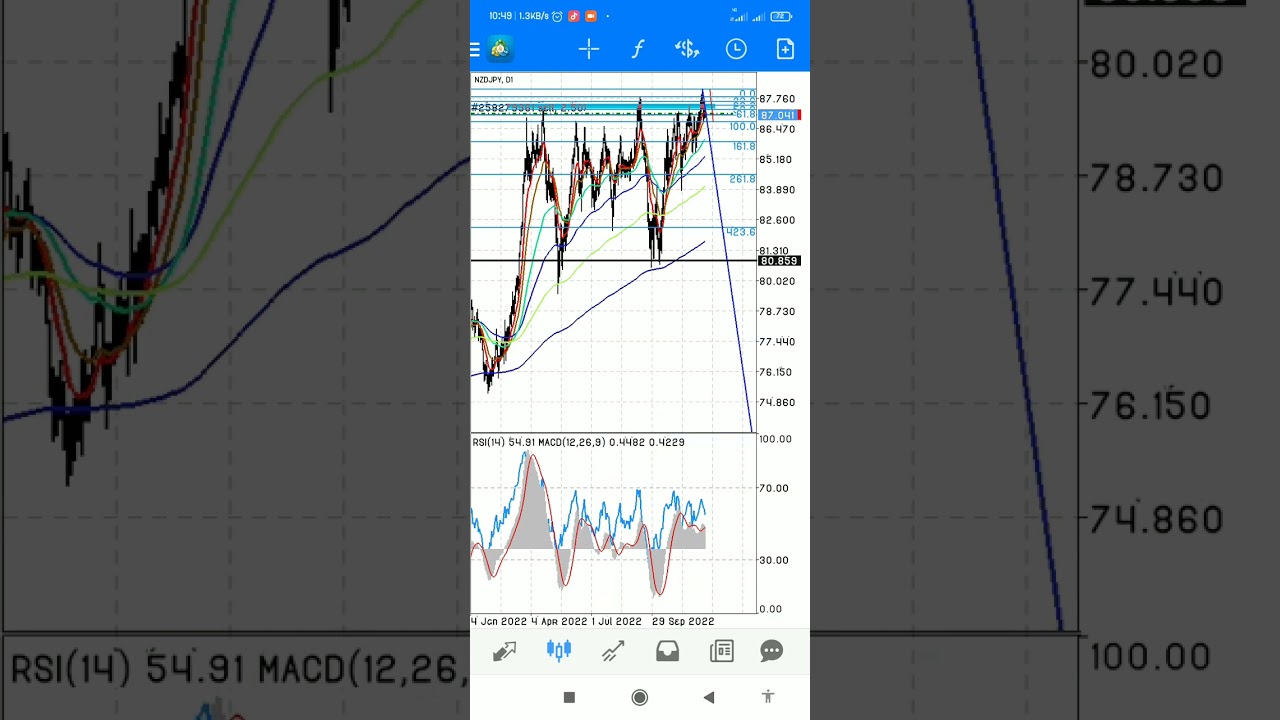Open the News tab
Image resolution: width=1280 pixels, height=720 pixels.
pyautogui.click(x=721, y=652)
